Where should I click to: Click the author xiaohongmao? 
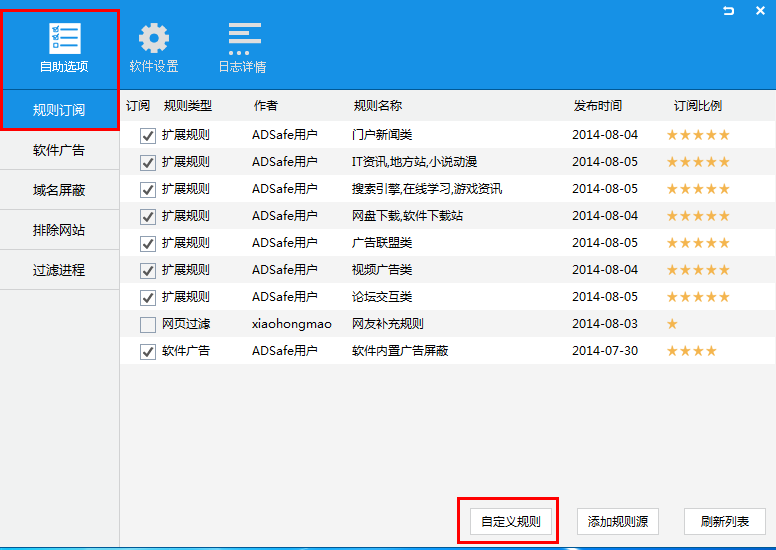click(291, 324)
